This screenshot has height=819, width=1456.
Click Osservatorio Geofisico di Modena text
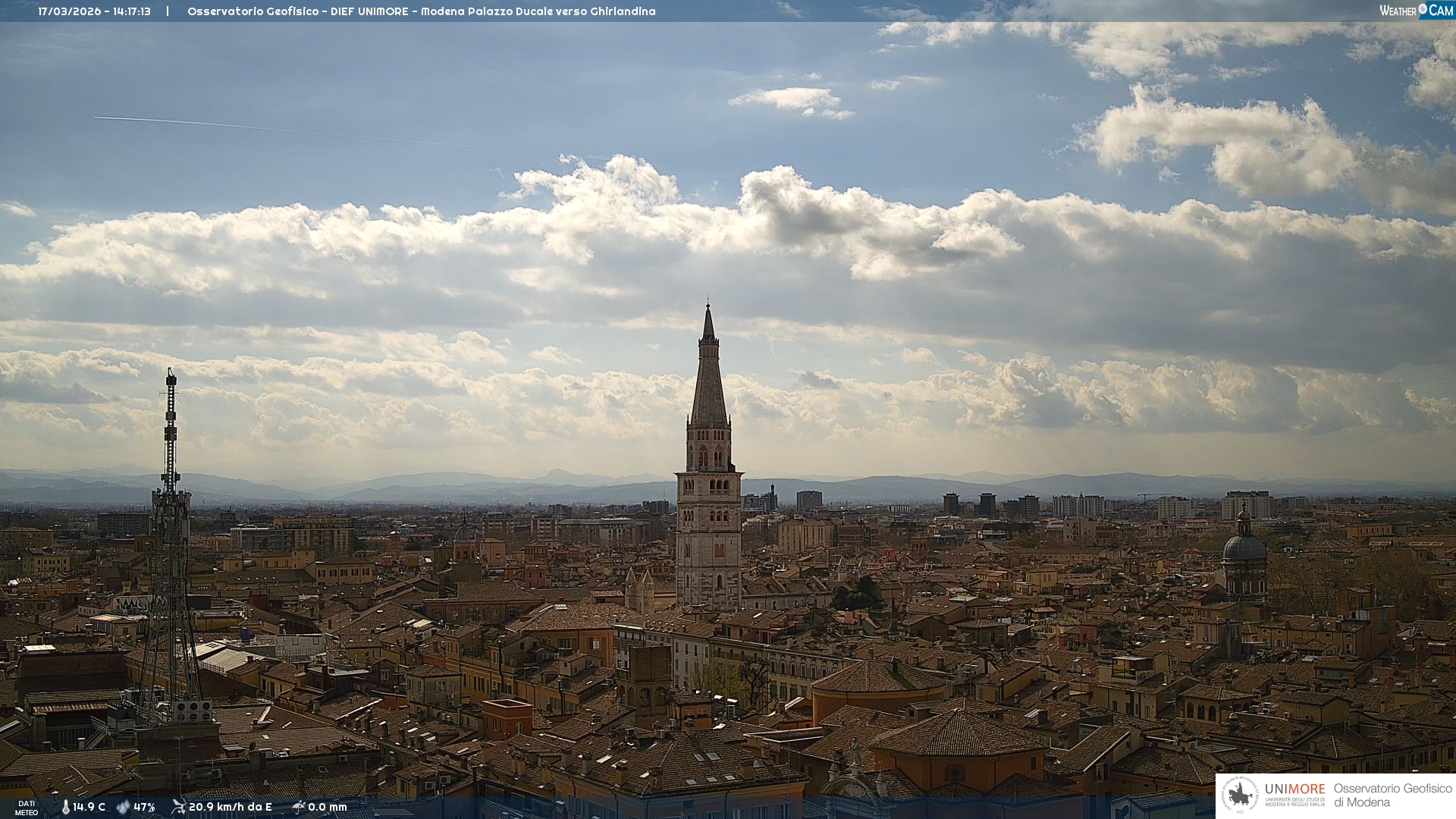click(x=1392, y=795)
